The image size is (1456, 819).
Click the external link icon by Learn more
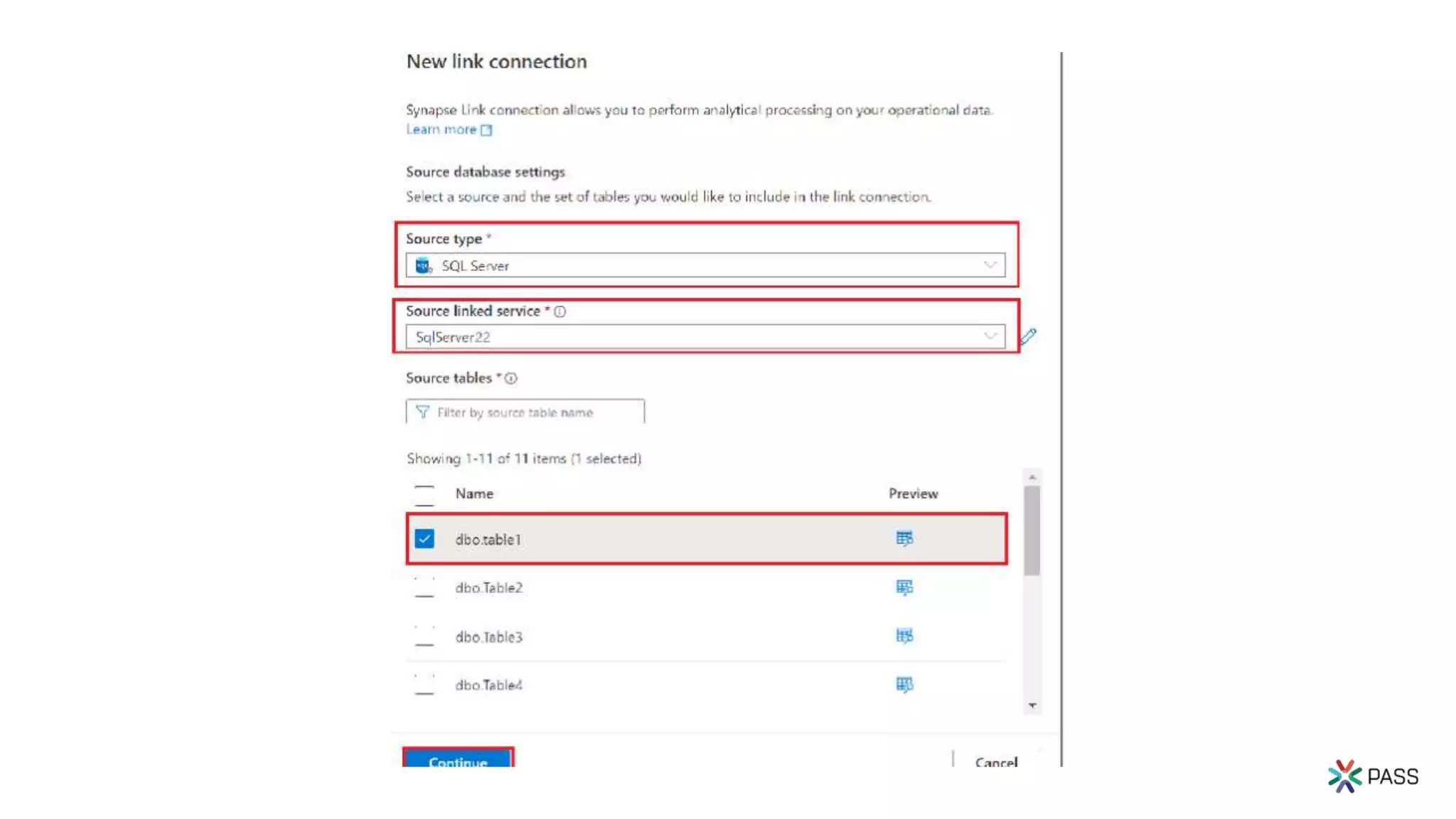(486, 130)
